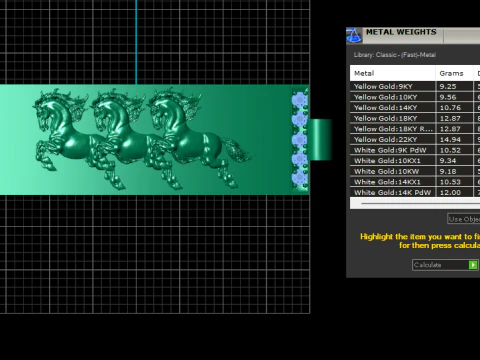
Task: Select the White Gold:10KX1 row
Action: [x=415, y=161]
